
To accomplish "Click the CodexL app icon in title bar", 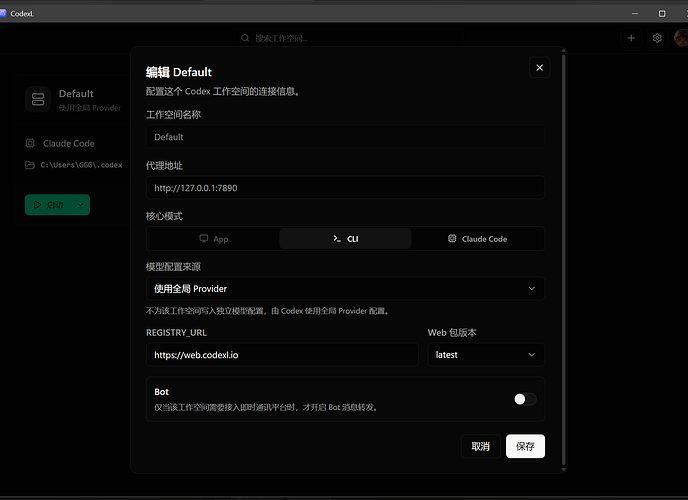I will (x=3, y=13).
